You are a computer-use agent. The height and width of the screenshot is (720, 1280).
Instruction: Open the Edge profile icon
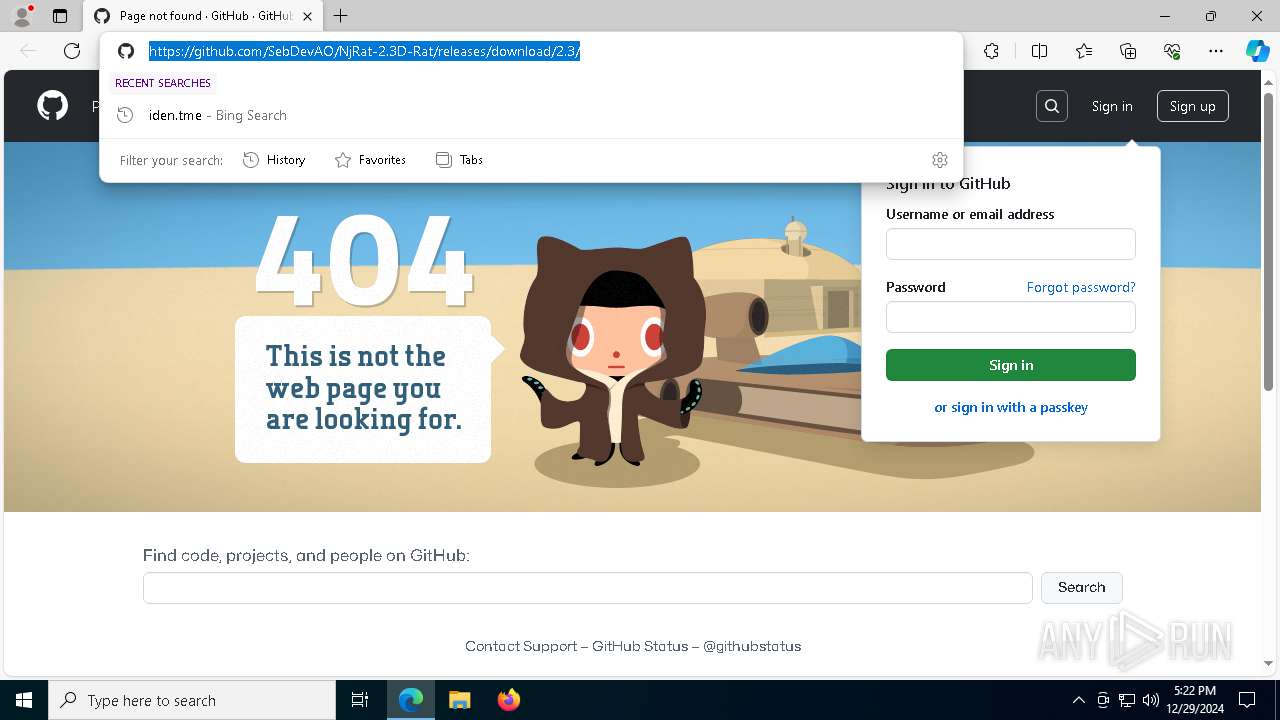(22, 16)
